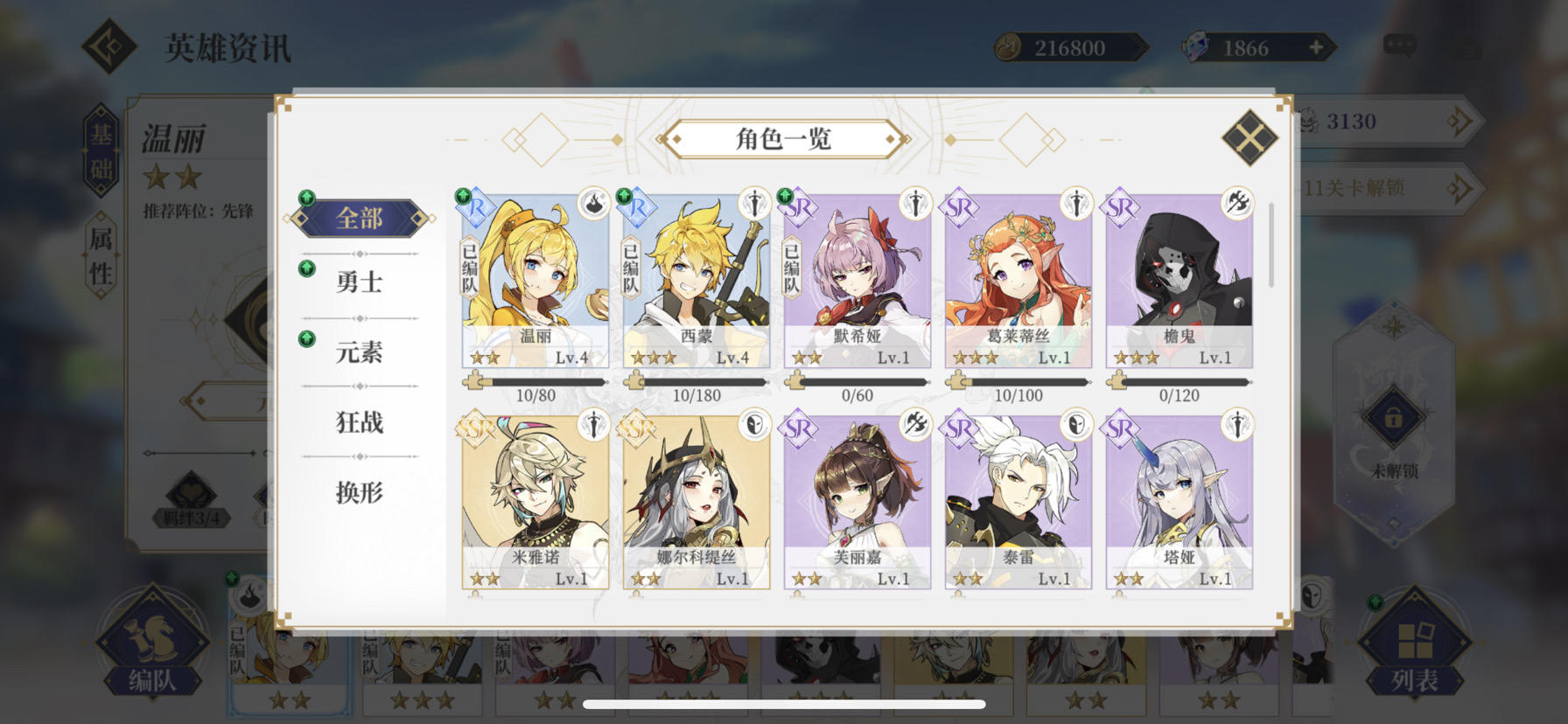The width and height of the screenshot is (1568, 724).
Task: Tap the gold coin currency icon
Action: click(1009, 47)
